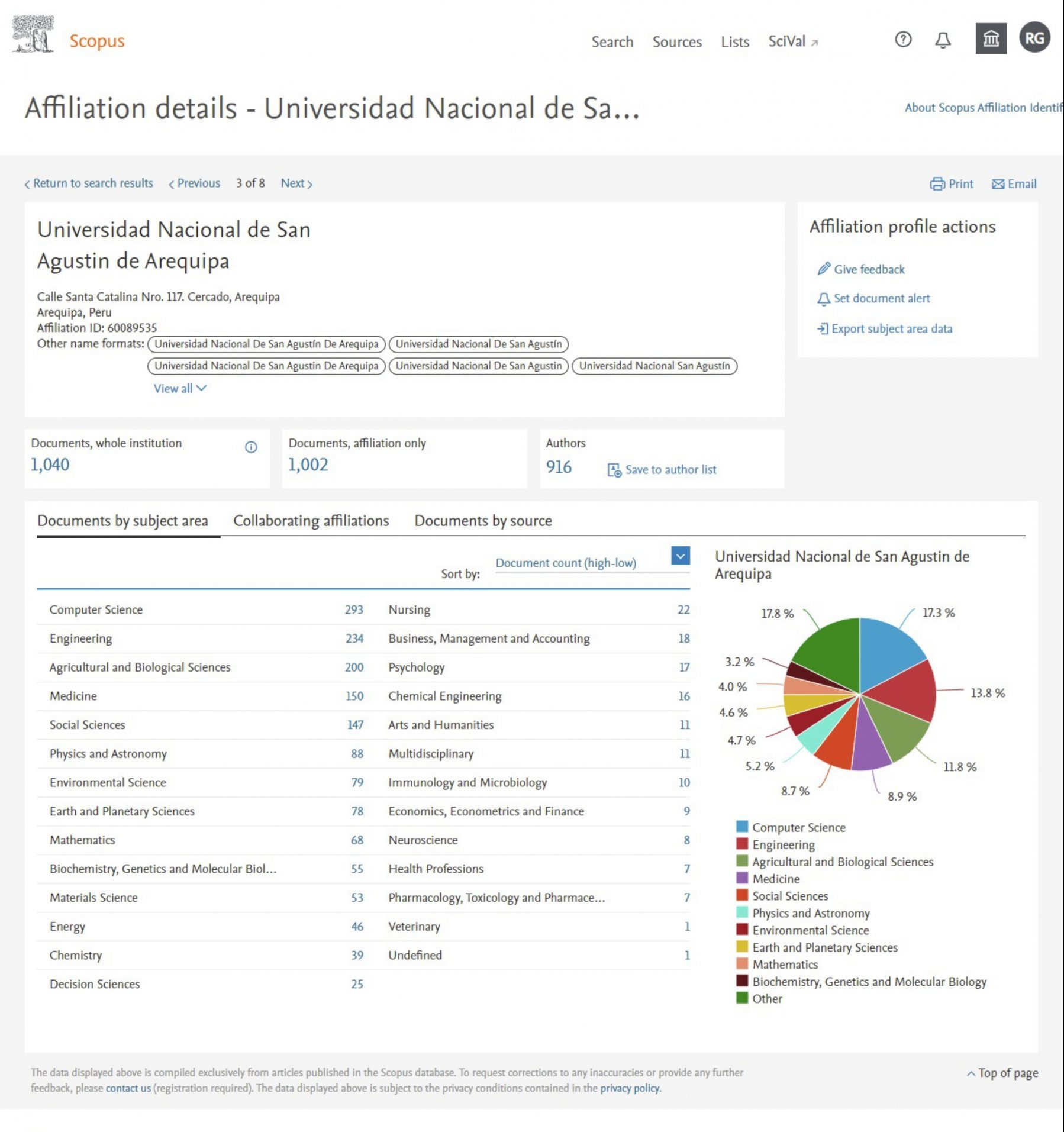Image resolution: width=1064 pixels, height=1132 pixels.
Task: Switch to Documents by source tab
Action: coord(483,521)
